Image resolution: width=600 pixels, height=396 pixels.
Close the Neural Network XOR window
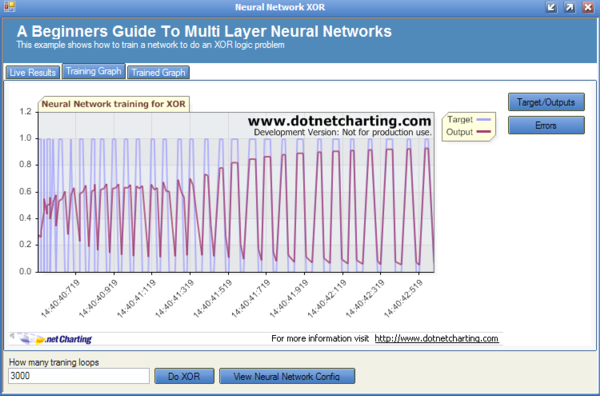tap(588, 7)
